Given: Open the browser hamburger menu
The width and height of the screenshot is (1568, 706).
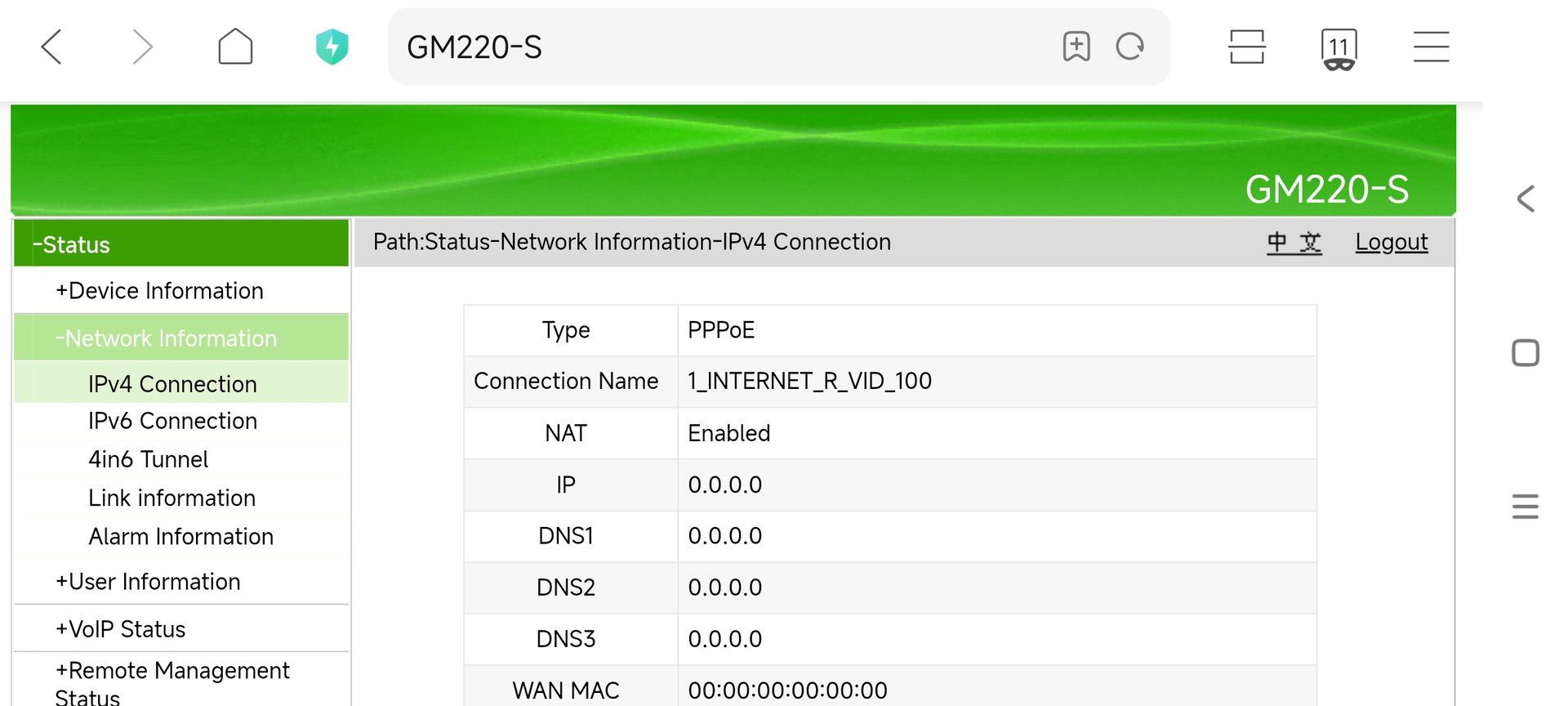Looking at the screenshot, I should 1432,47.
